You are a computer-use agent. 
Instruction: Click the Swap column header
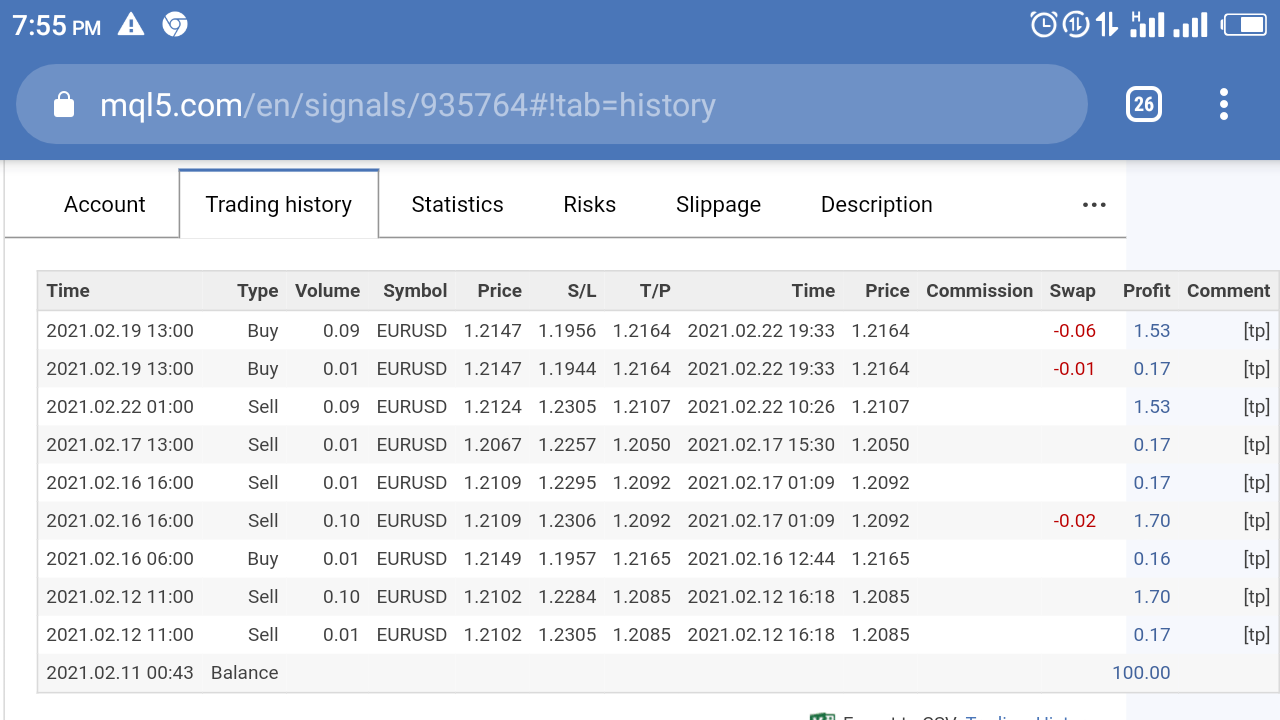click(1072, 291)
